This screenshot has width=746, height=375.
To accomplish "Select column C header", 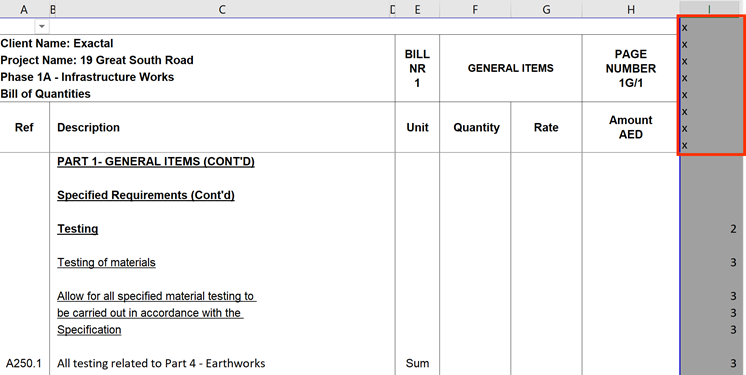I will tap(222, 9).
